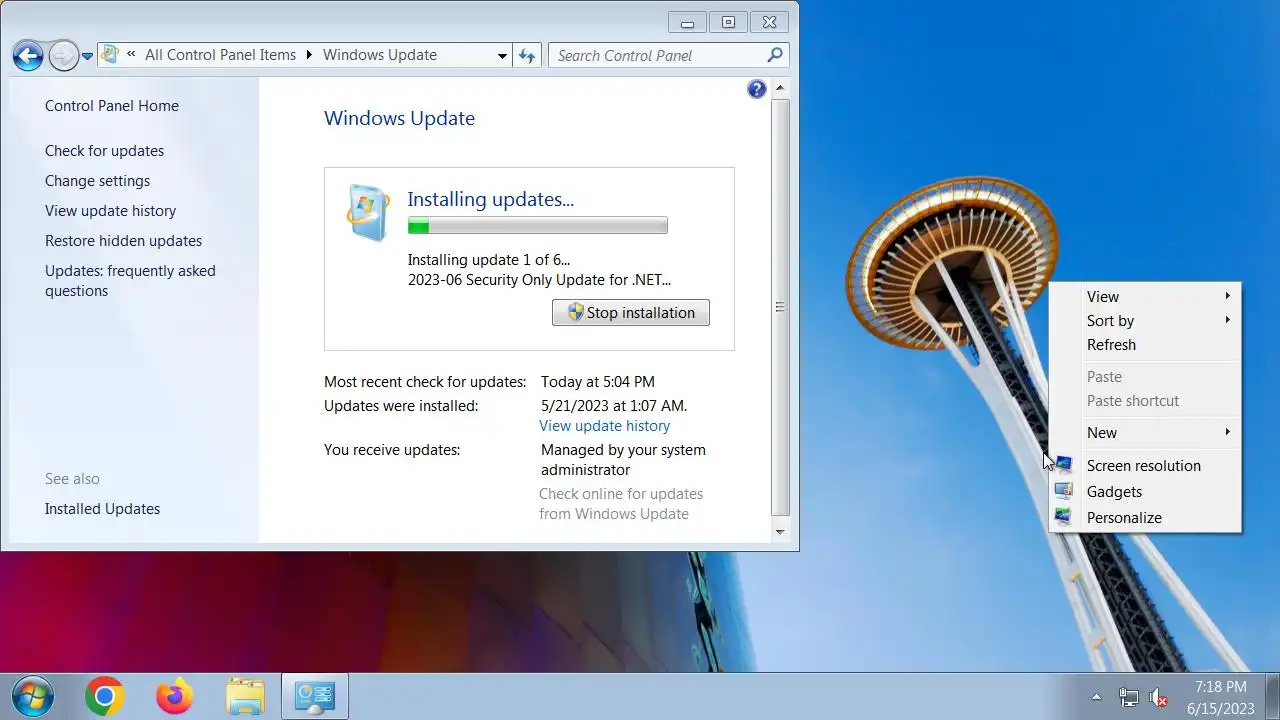
Task: Open Updates frequently asked questions link
Action: 130,281
